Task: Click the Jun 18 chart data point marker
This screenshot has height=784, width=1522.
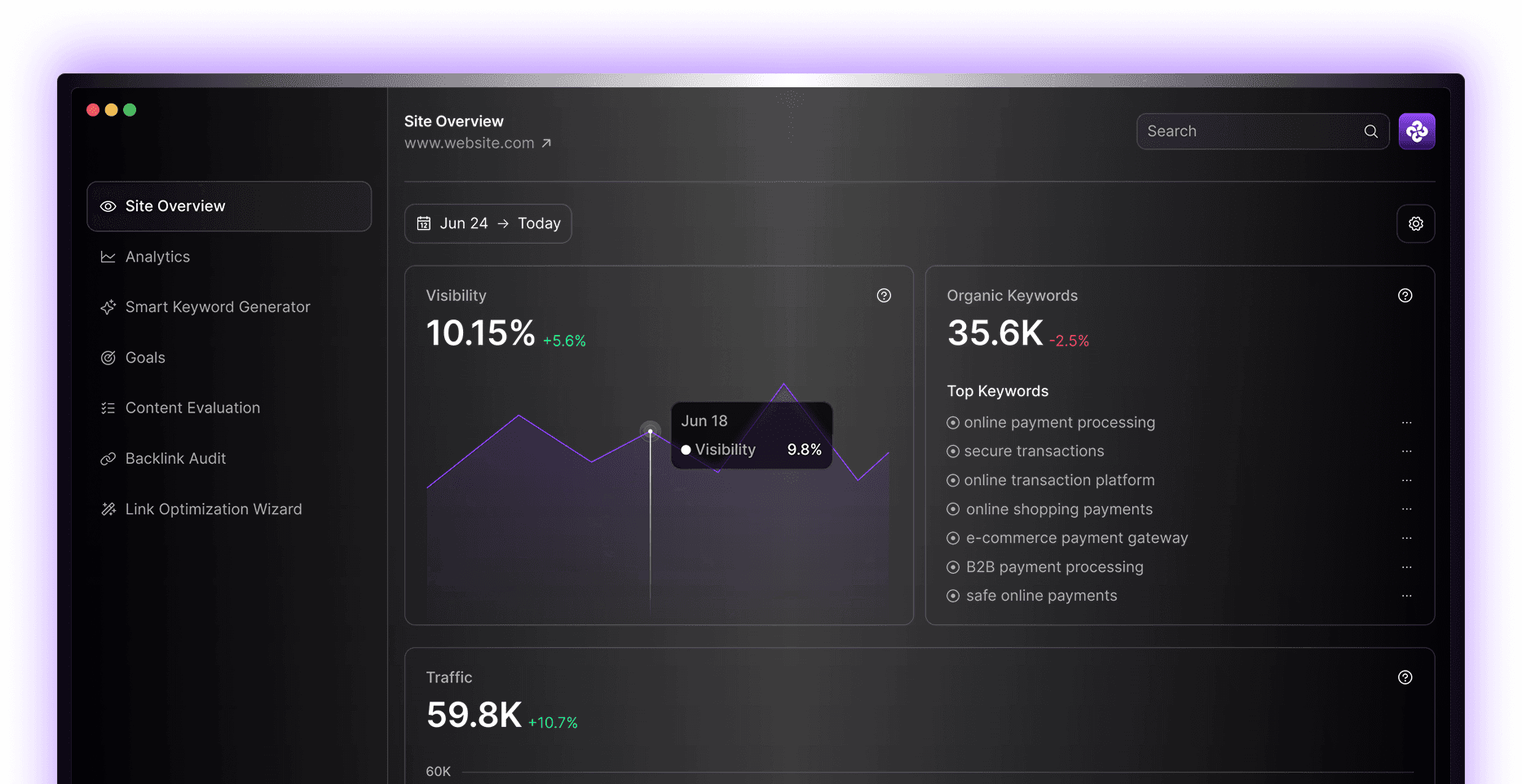Action: point(650,430)
